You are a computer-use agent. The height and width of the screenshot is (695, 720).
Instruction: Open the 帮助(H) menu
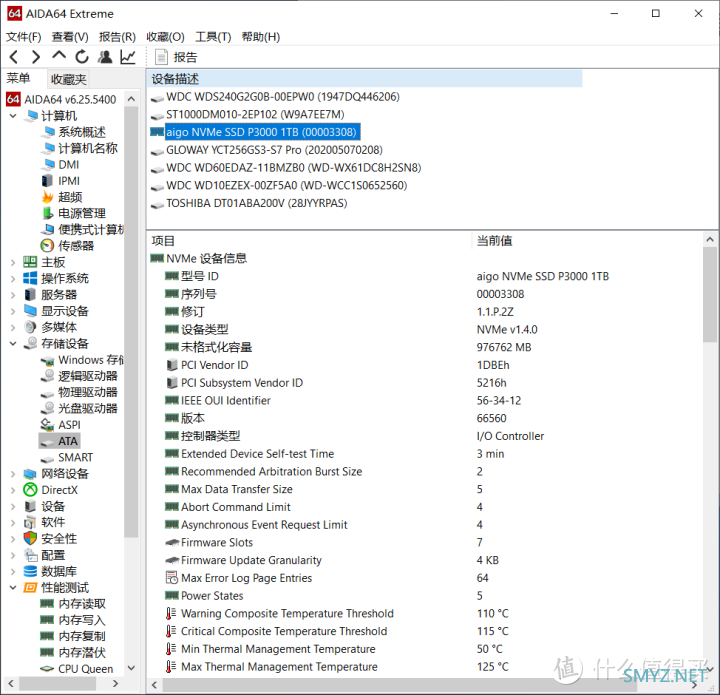click(x=261, y=37)
